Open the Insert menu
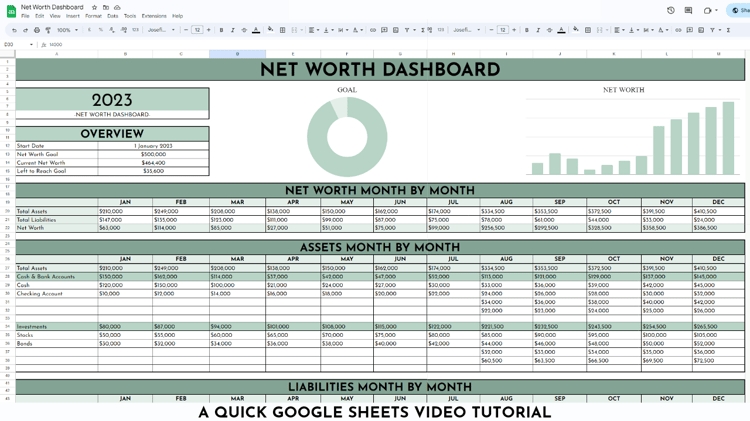 [x=73, y=16]
